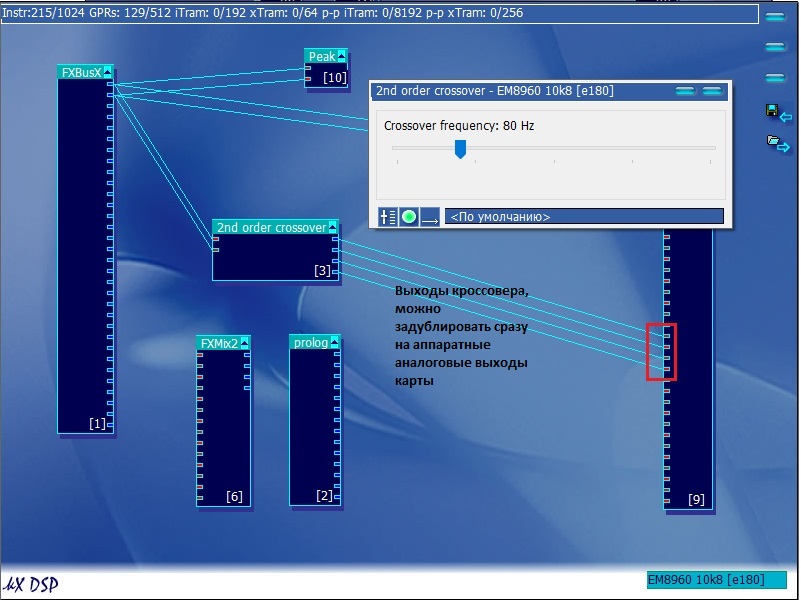Select the Peak module title
The image size is (801, 600).
point(322,56)
